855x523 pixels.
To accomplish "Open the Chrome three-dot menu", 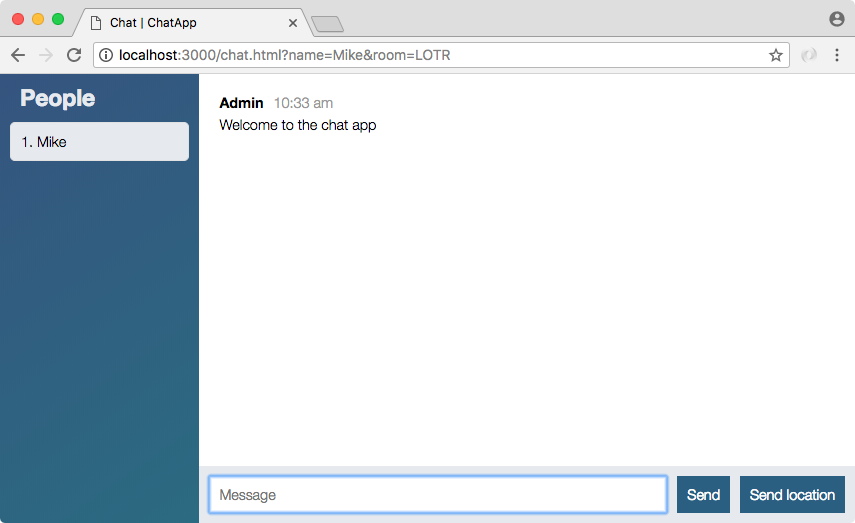I will click(837, 55).
